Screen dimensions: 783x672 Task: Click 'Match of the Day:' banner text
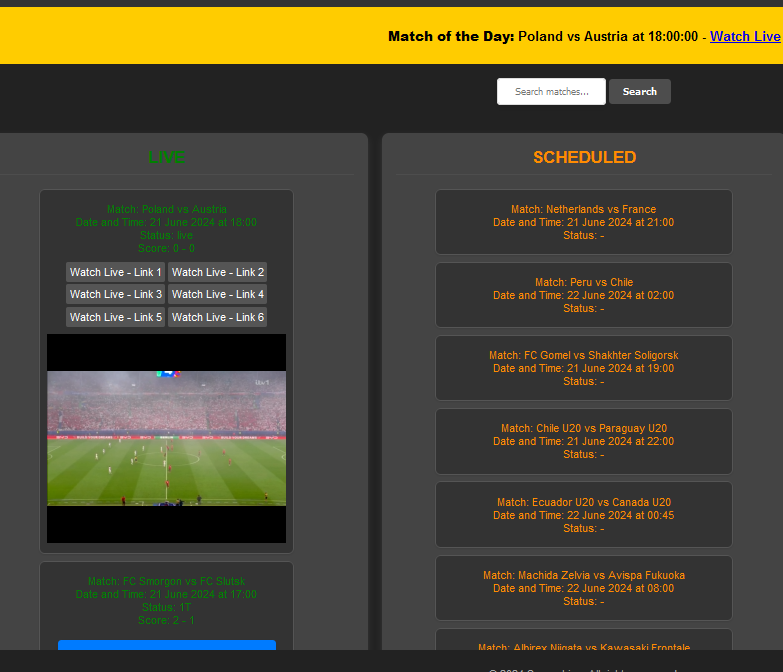tap(451, 36)
